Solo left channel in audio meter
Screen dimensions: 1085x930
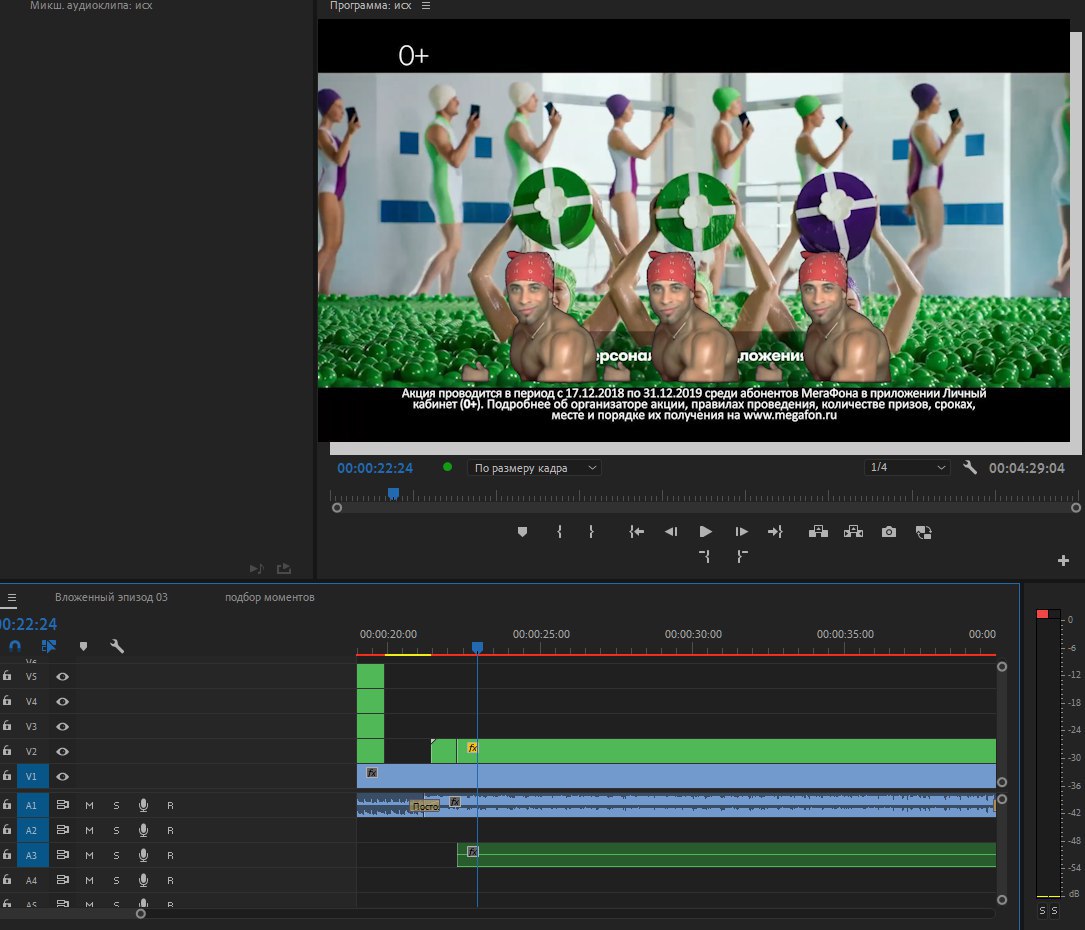click(1042, 911)
